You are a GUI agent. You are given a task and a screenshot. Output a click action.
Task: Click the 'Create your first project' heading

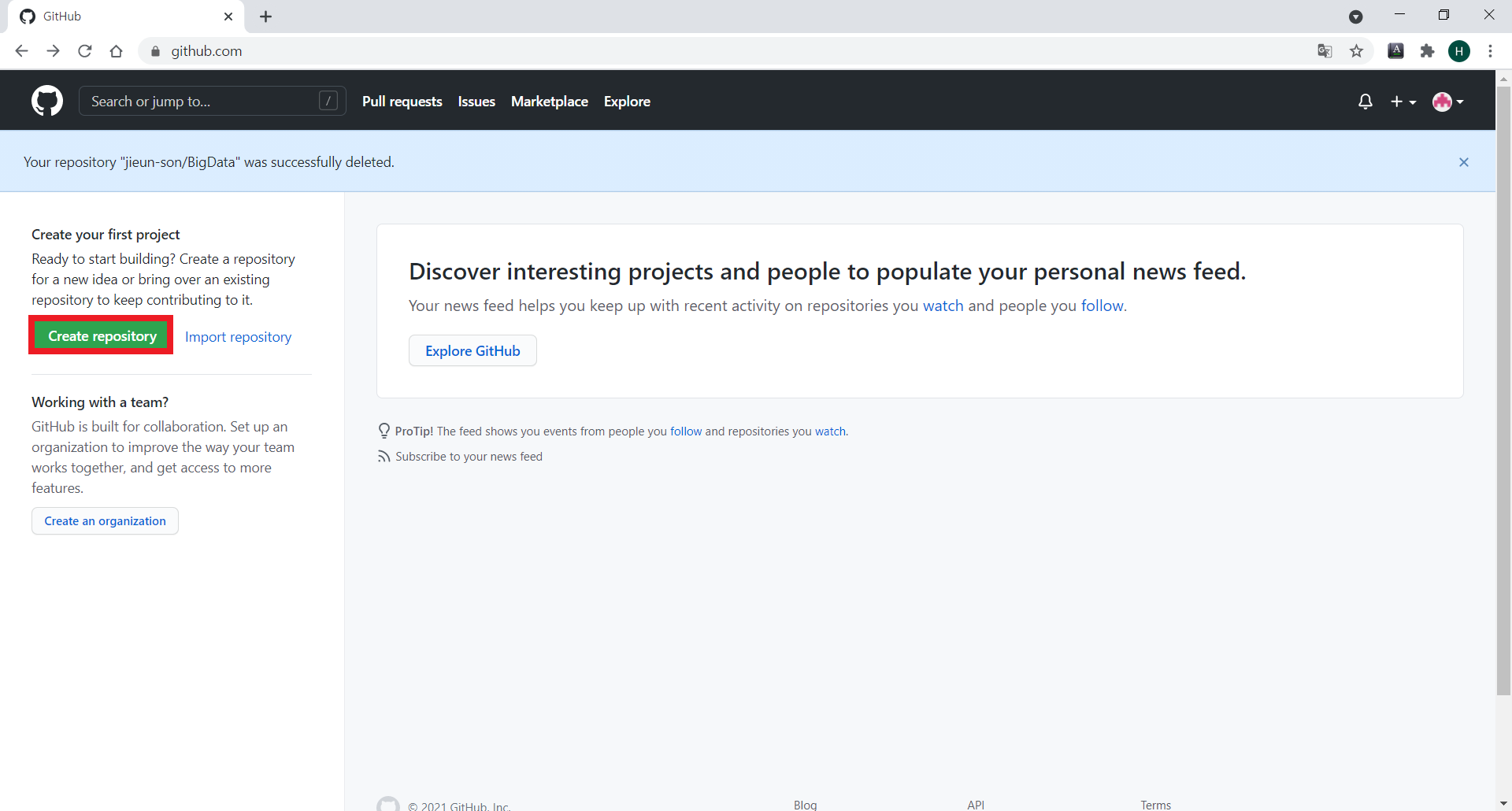point(106,235)
